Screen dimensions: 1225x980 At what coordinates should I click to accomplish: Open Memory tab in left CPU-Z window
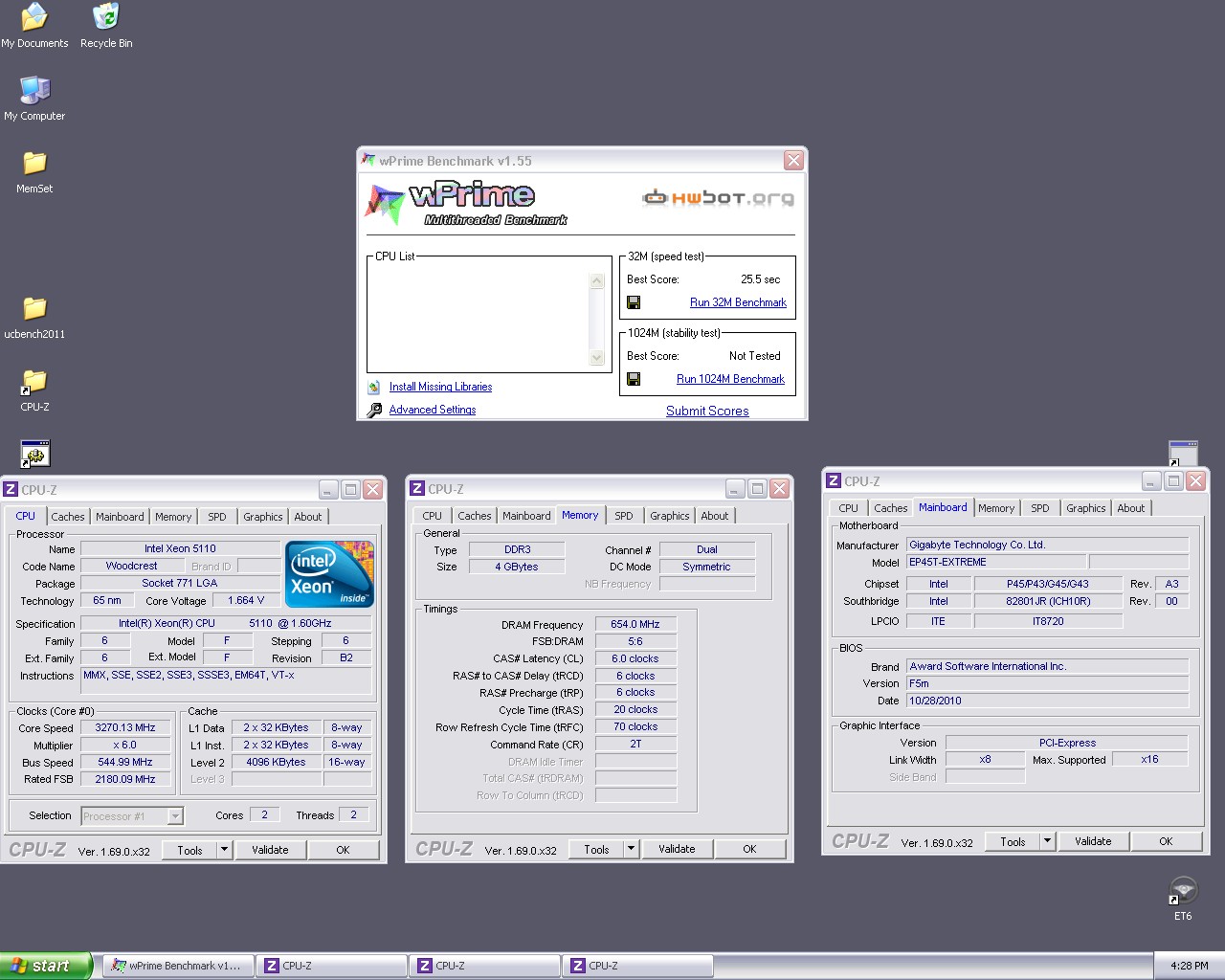click(173, 517)
